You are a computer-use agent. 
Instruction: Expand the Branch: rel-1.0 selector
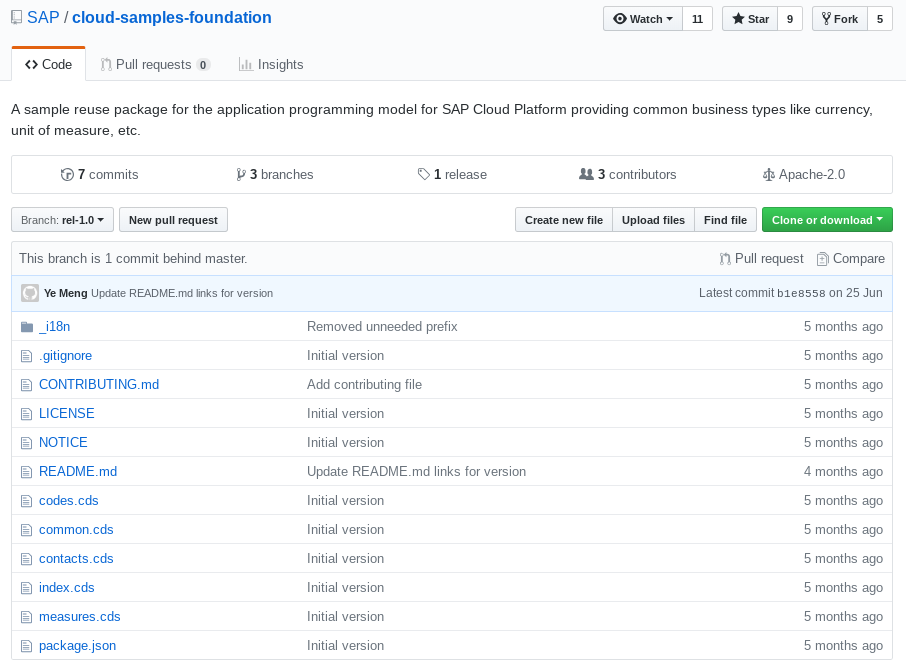[x=62, y=220]
